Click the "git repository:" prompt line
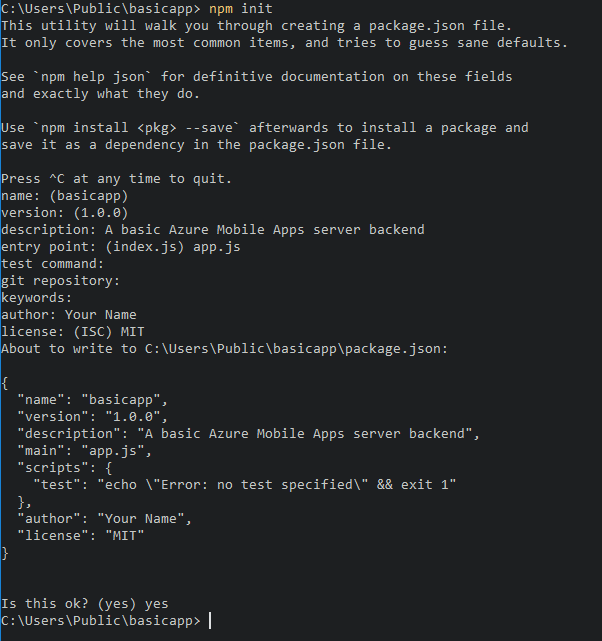 coord(61,281)
